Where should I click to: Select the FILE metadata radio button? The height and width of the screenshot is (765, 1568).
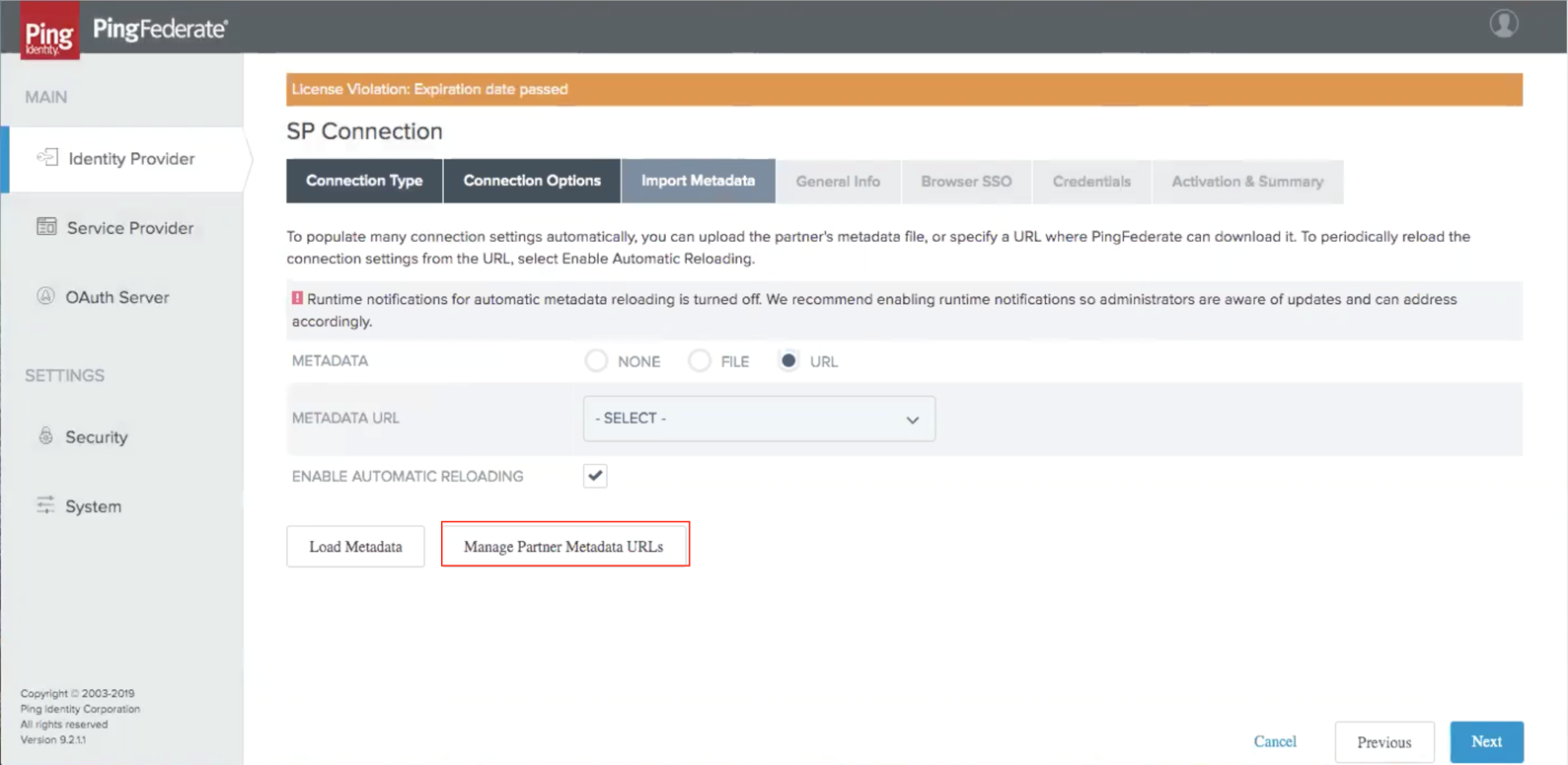click(x=700, y=361)
